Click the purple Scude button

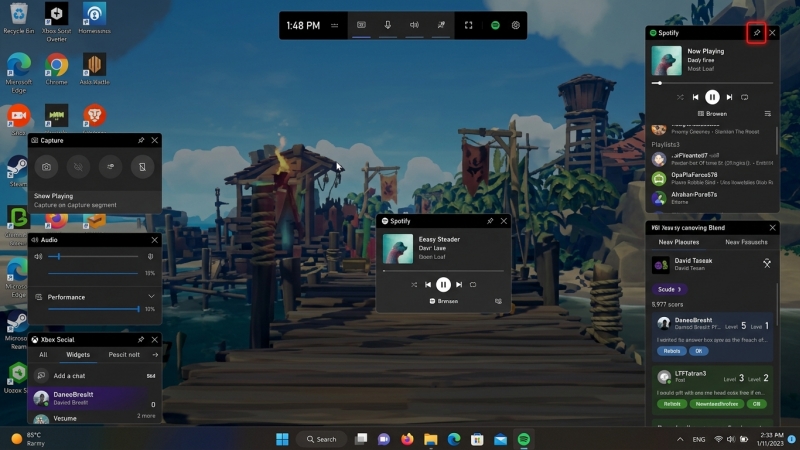[669, 289]
